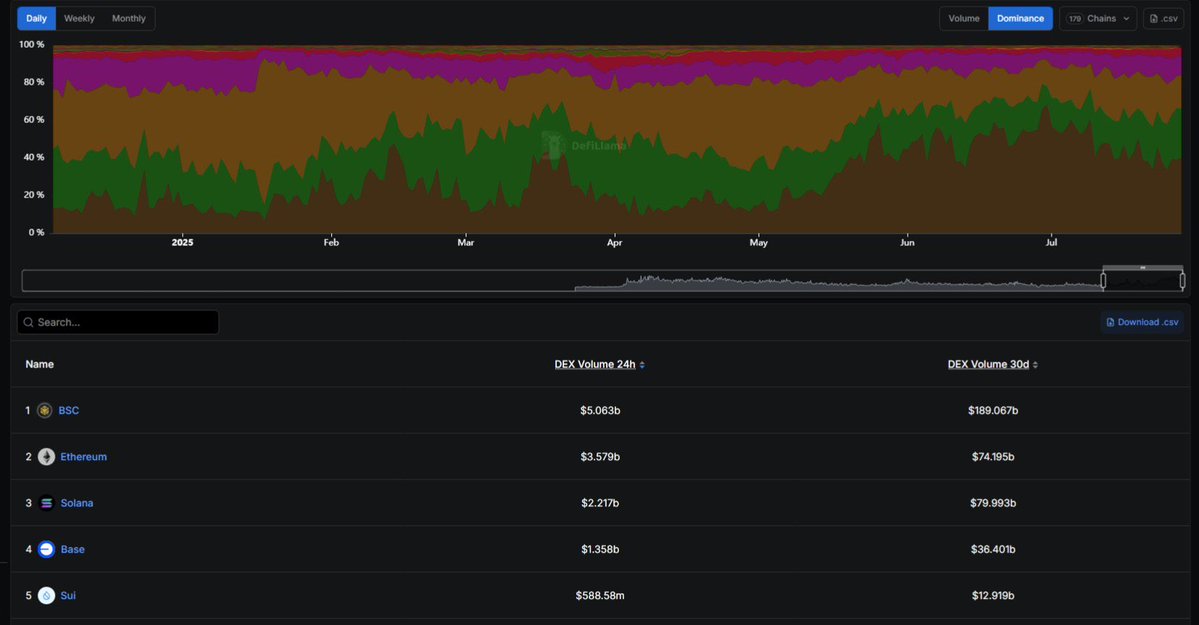Open the Solana chain link
The height and width of the screenshot is (625, 1199).
coord(76,503)
